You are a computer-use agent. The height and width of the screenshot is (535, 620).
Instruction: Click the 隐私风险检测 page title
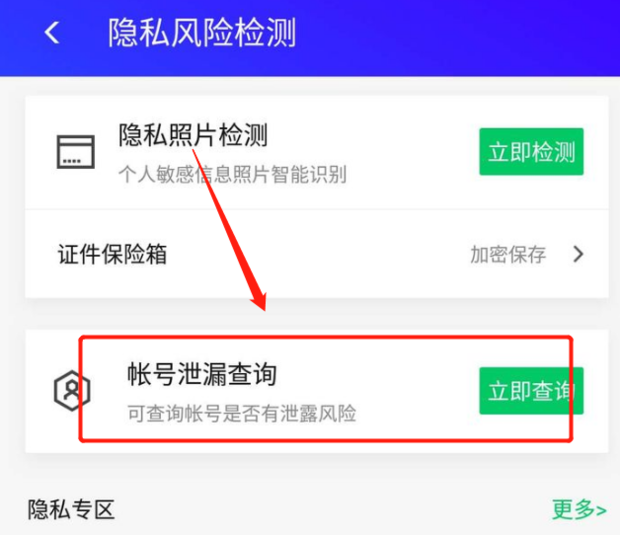point(202,32)
